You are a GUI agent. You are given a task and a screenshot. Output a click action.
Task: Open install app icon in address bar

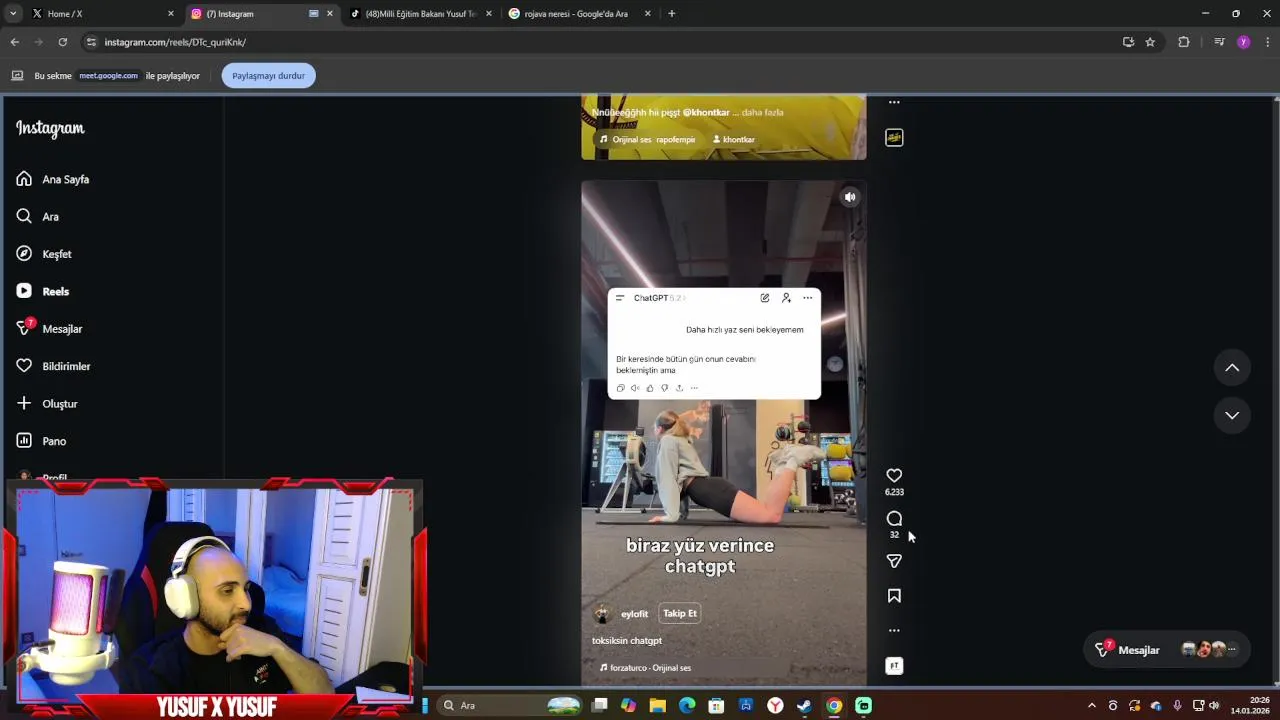coord(1128,42)
